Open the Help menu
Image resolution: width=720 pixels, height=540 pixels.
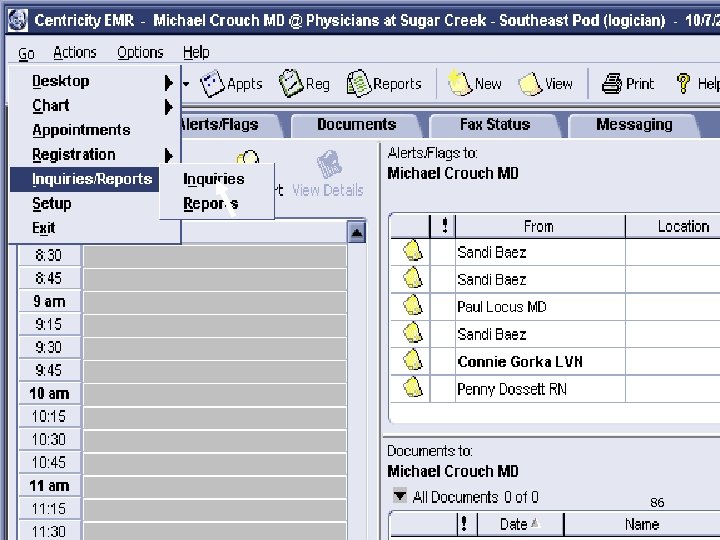[x=196, y=53]
